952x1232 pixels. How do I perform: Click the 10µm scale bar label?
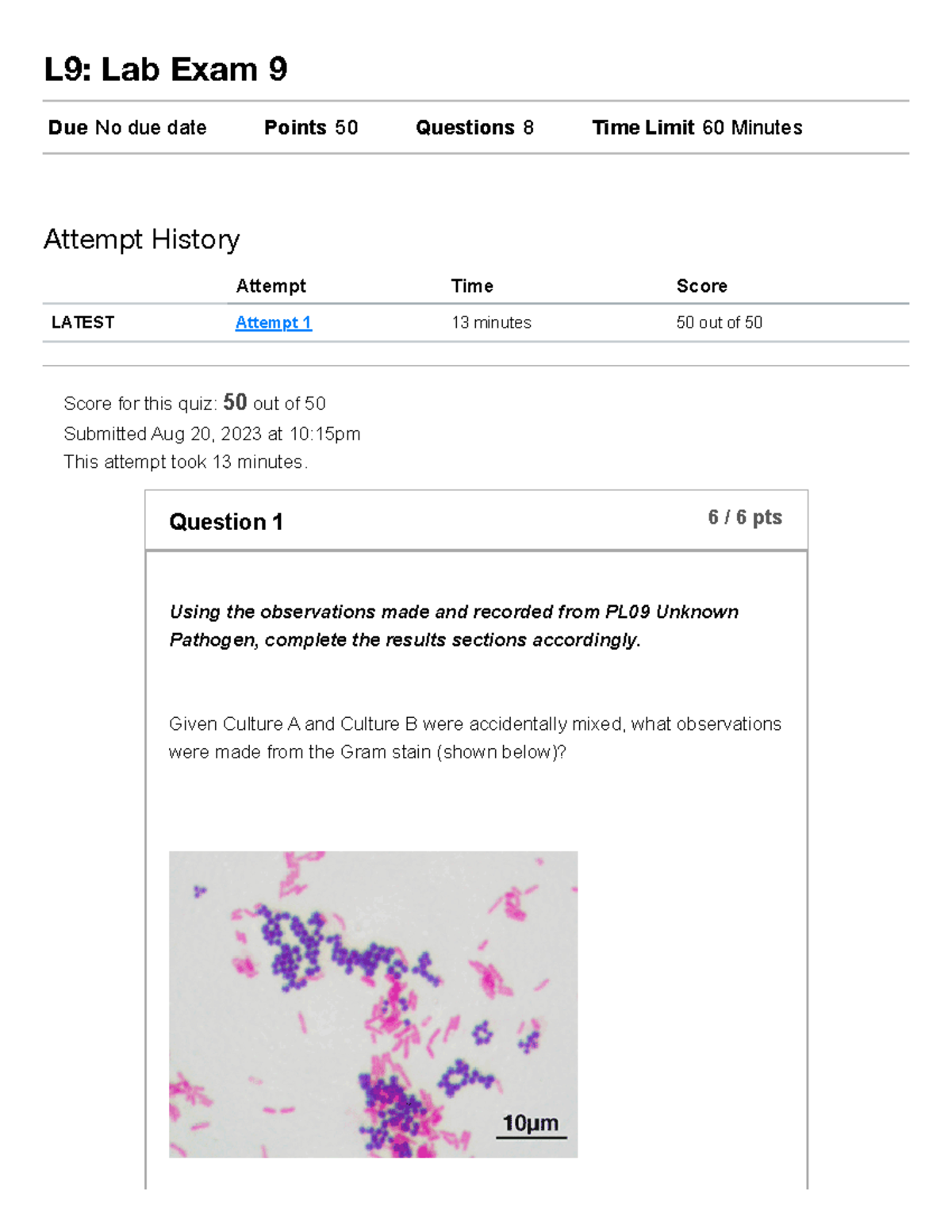531,1123
